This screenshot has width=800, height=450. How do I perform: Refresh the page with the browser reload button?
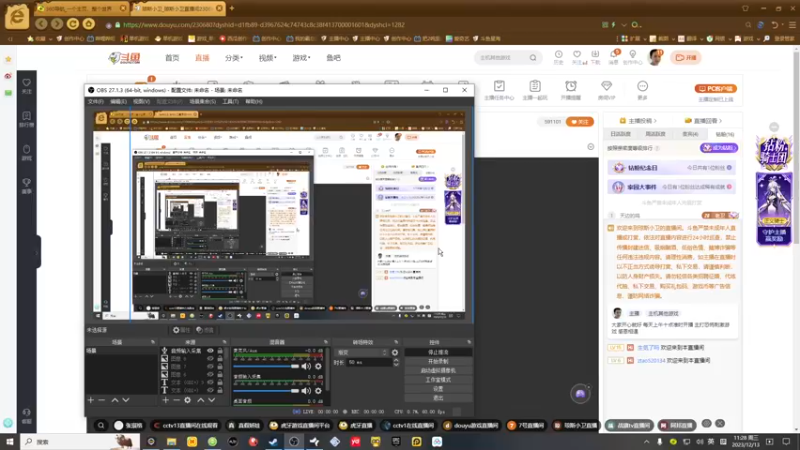pos(72,23)
